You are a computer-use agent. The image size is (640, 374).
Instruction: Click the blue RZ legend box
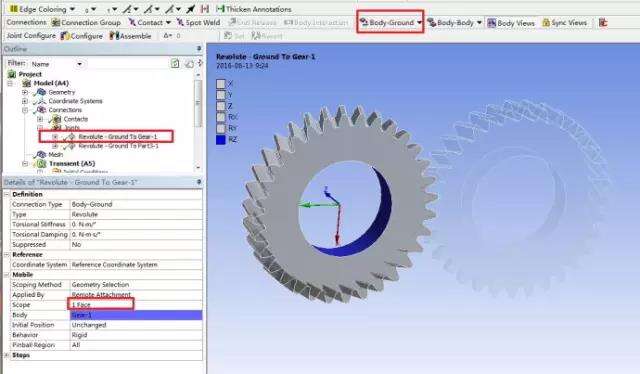221,140
